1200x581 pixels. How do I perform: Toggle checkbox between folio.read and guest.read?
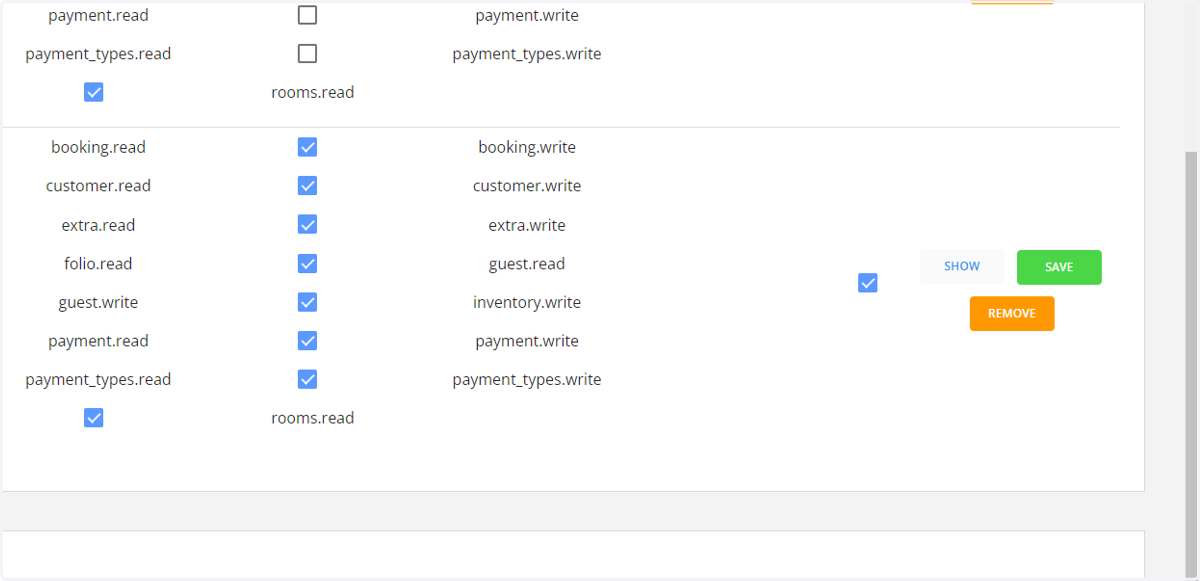click(x=308, y=264)
